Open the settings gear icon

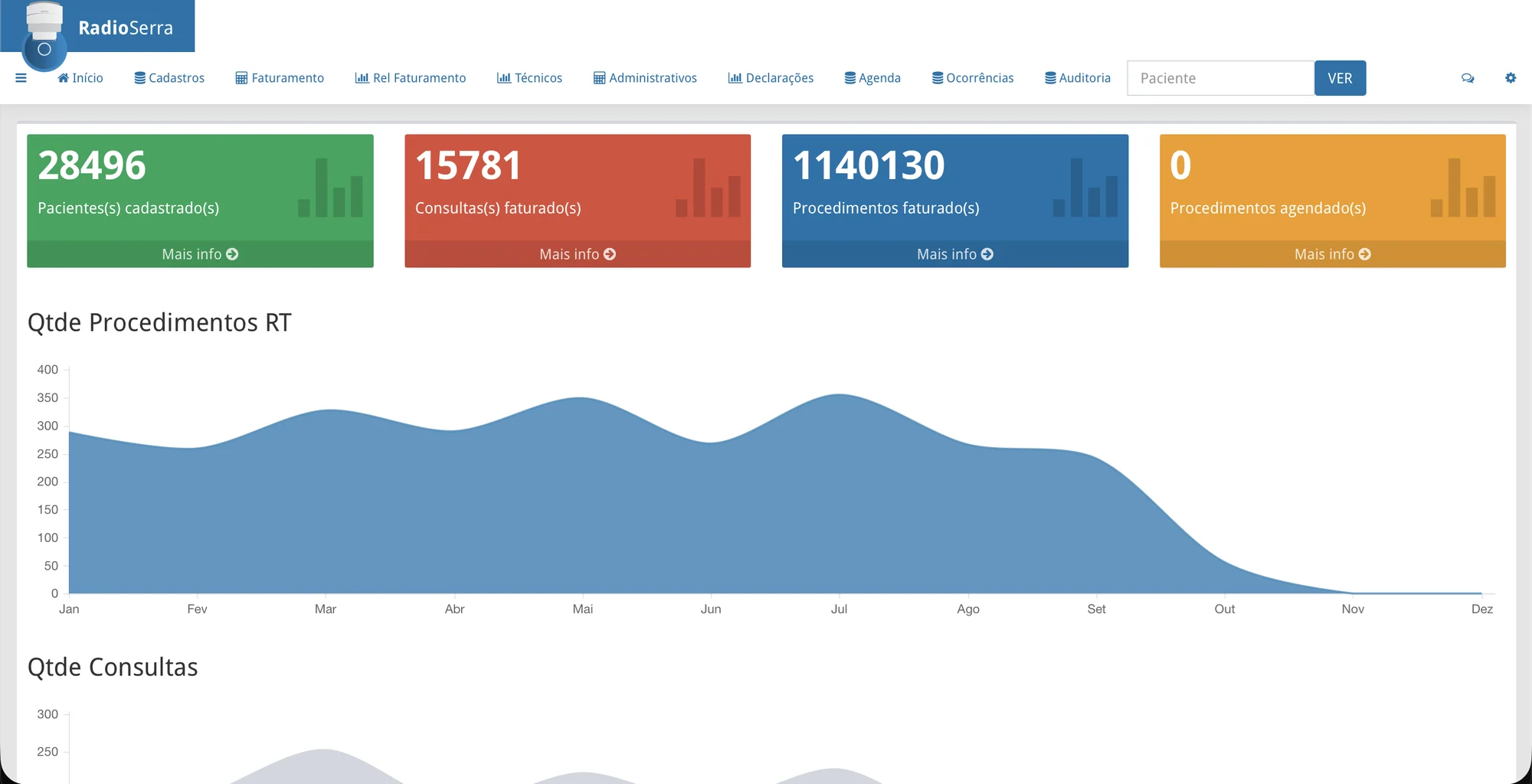click(1511, 78)
